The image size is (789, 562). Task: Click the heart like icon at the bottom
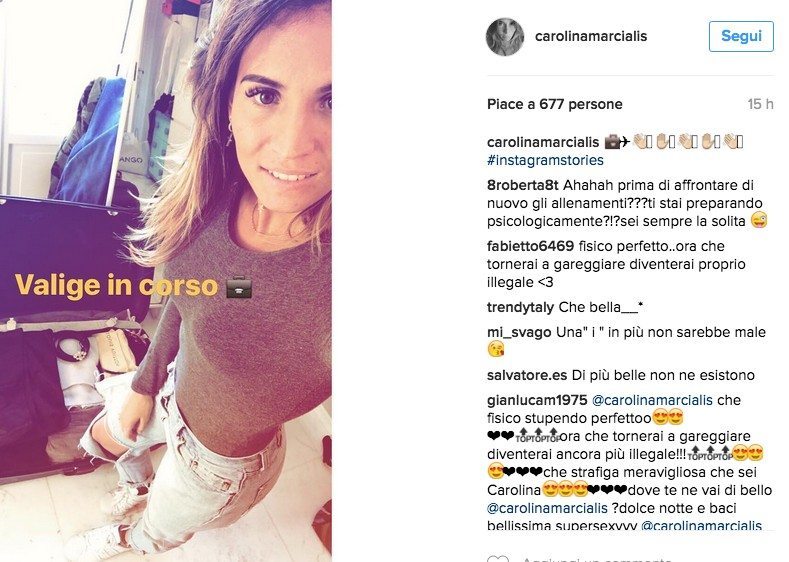click(498, 557)
